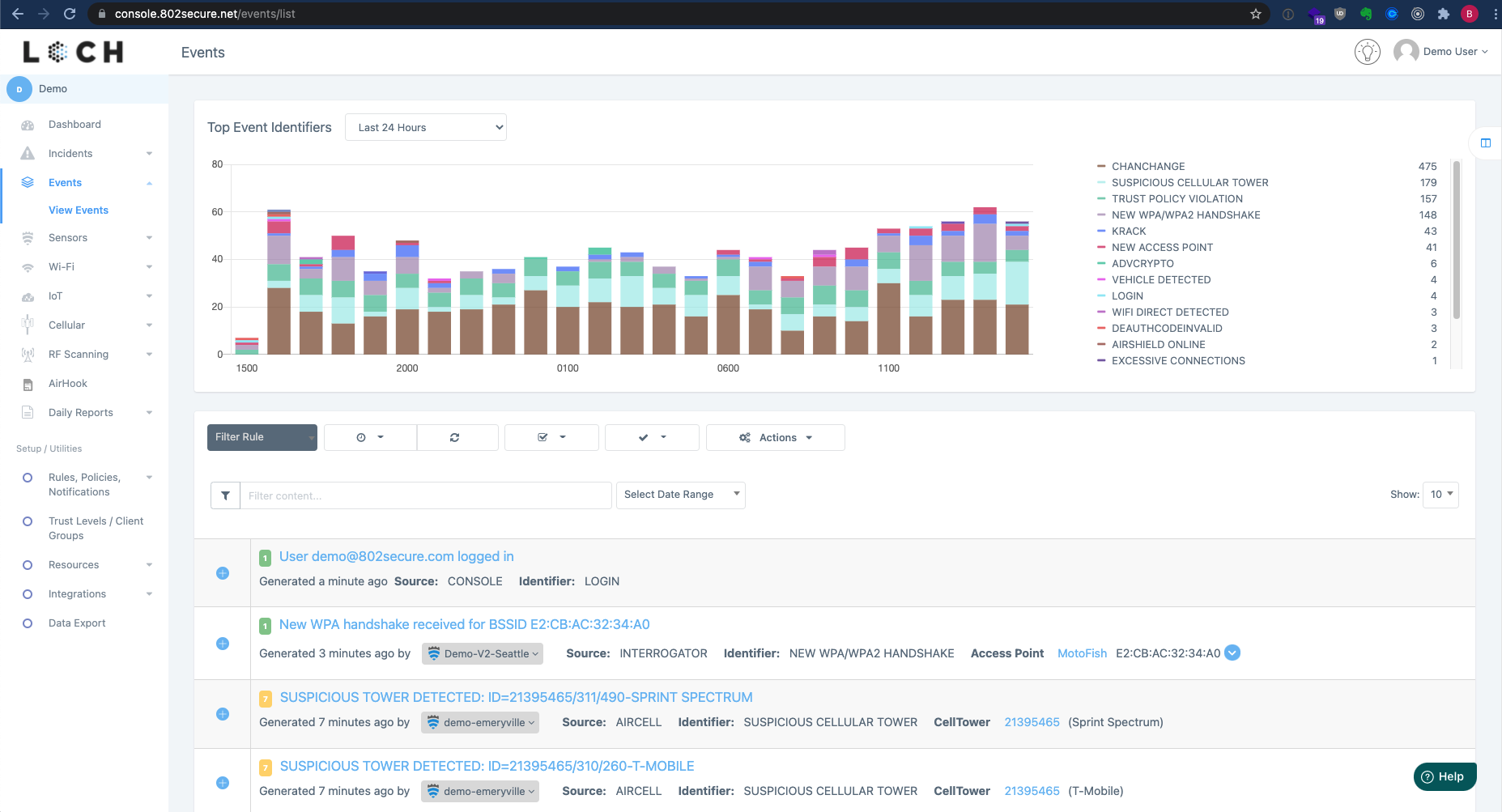The height and width of the screenshot is (812, 1502).
Task: Click the MotoFish access point link
Action: [1082, 653]
